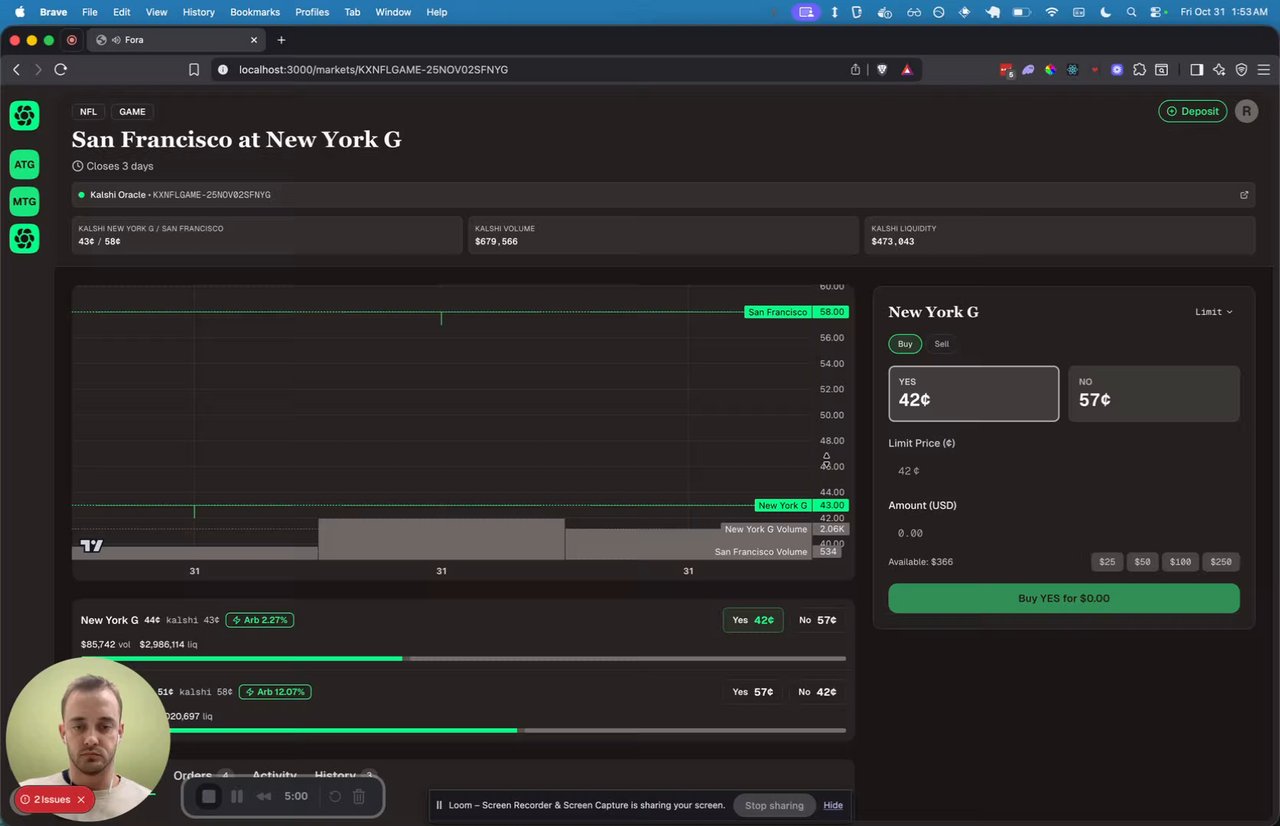Click the Amount (USD) input field

(x=1064, y=533)
